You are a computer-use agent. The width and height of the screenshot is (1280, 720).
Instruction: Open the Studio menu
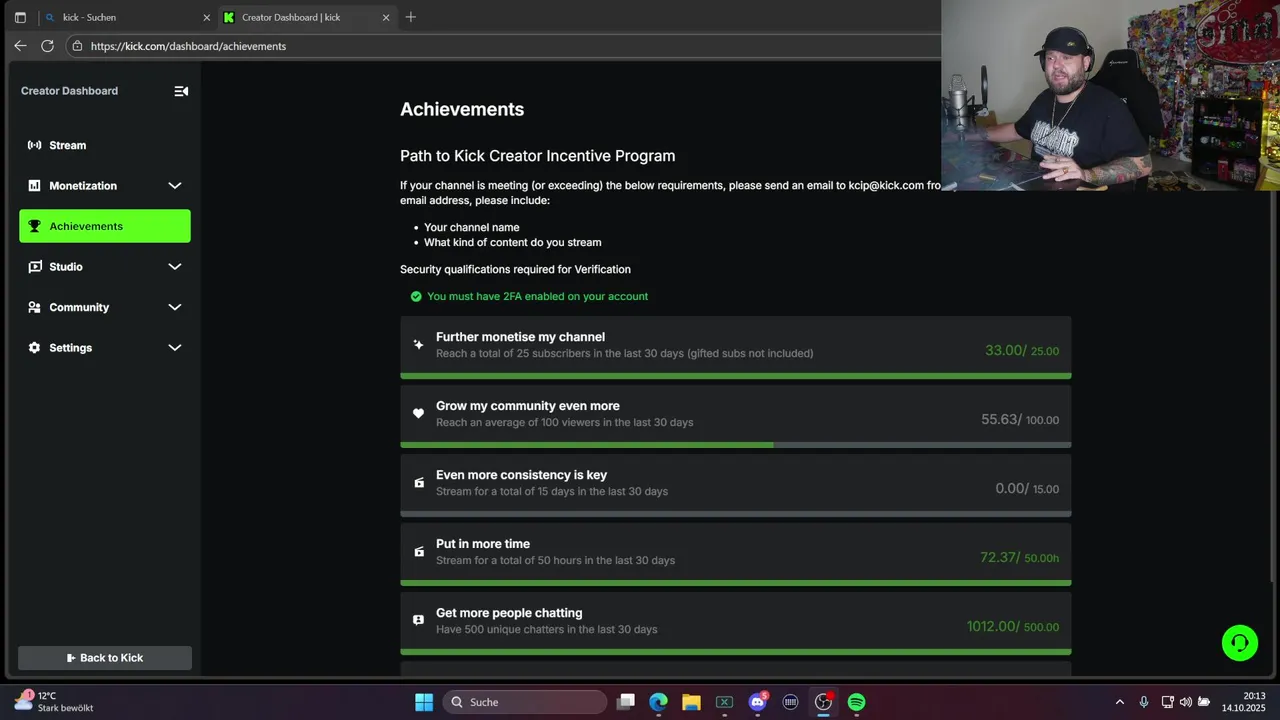pyautogui.click(x=105, y=267)
